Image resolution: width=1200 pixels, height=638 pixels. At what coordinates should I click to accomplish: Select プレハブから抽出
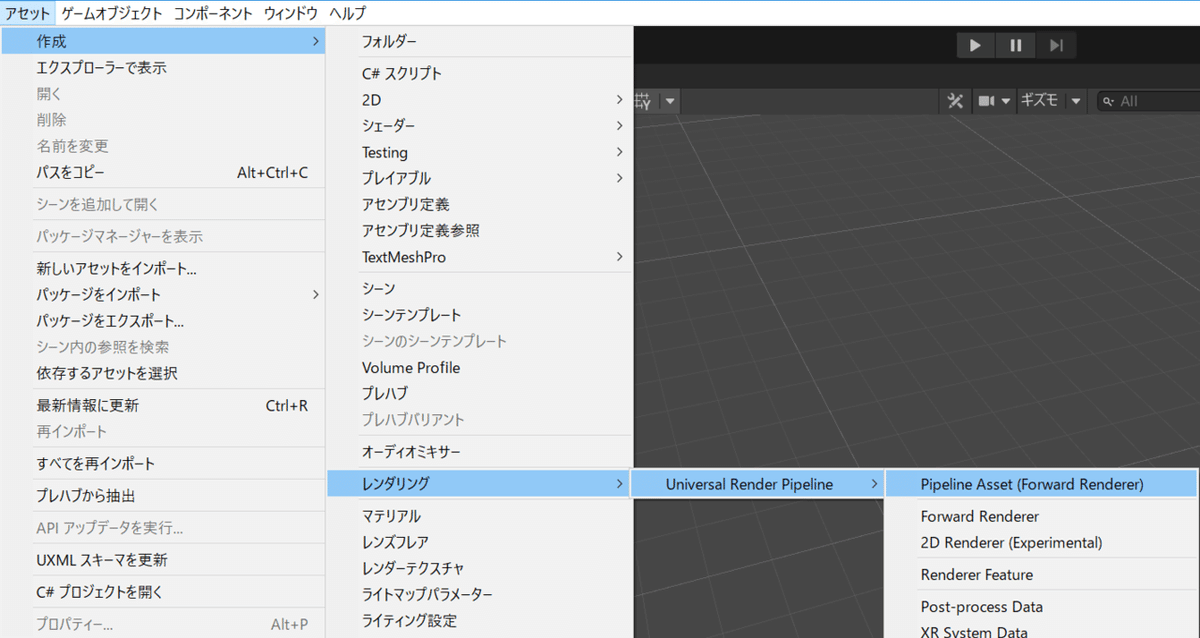click(163, 496)
